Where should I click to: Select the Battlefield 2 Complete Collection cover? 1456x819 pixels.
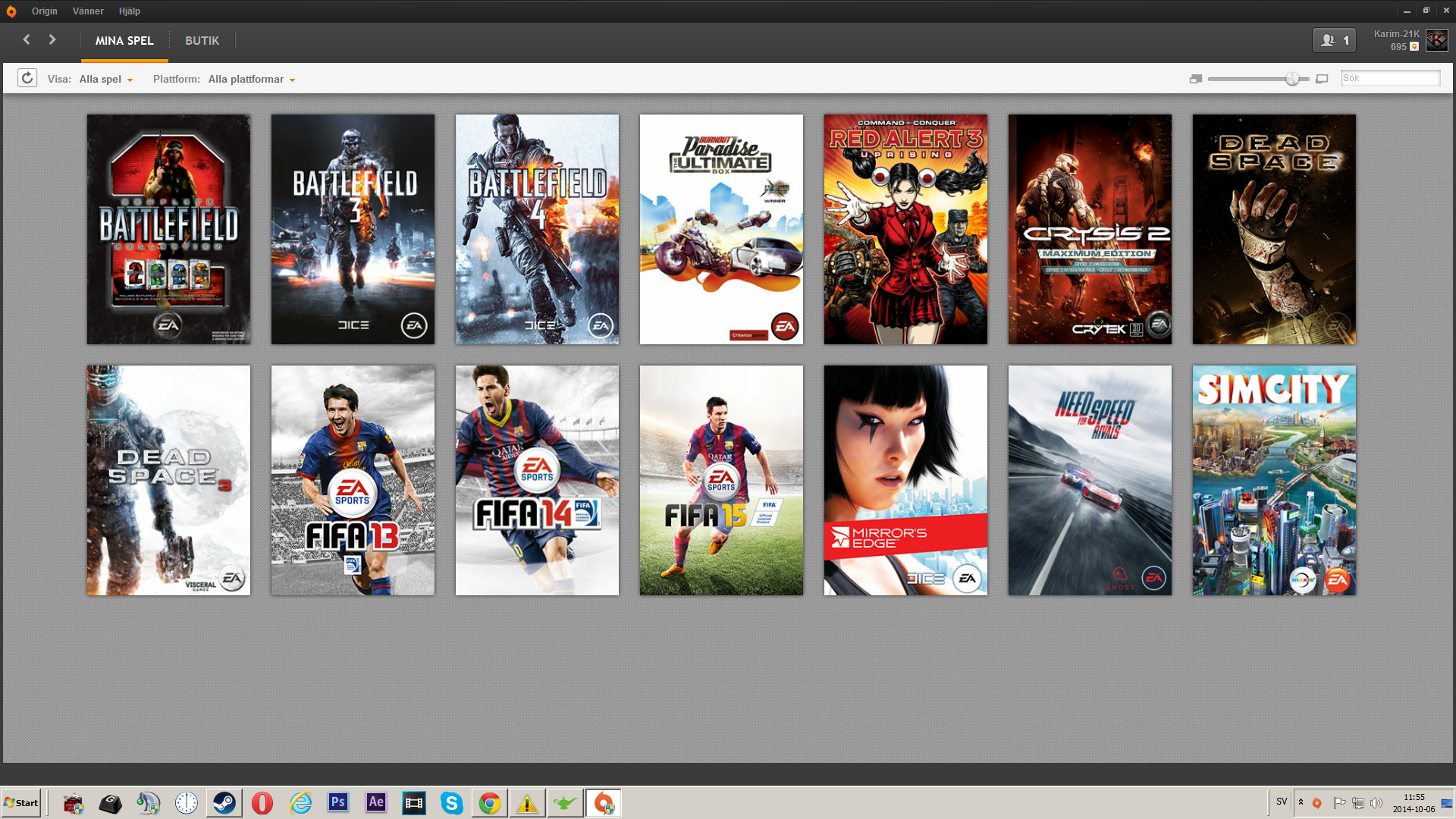coord(168,229)
